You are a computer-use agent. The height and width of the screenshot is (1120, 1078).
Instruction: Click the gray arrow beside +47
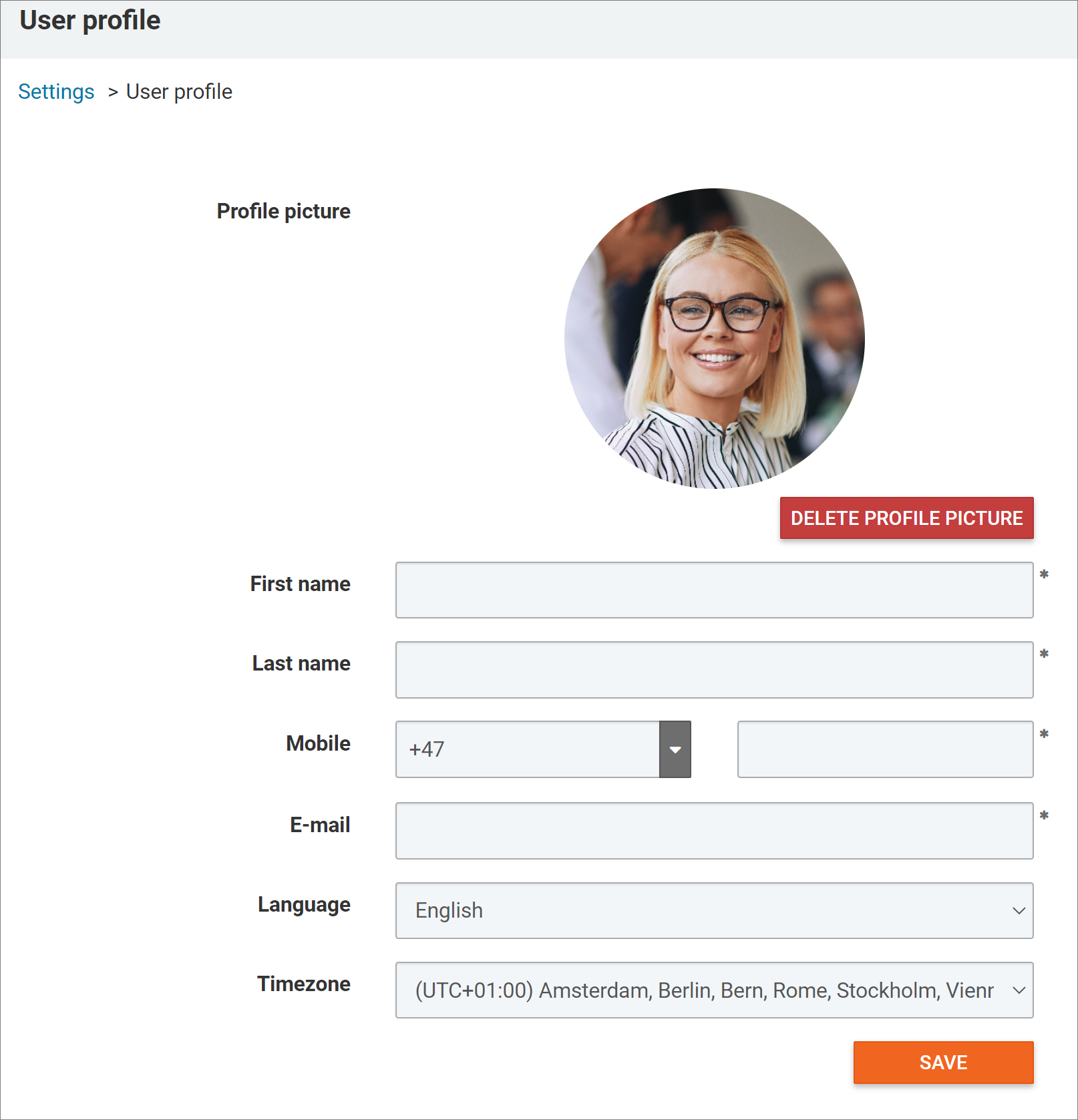click(x=675, y=749)
